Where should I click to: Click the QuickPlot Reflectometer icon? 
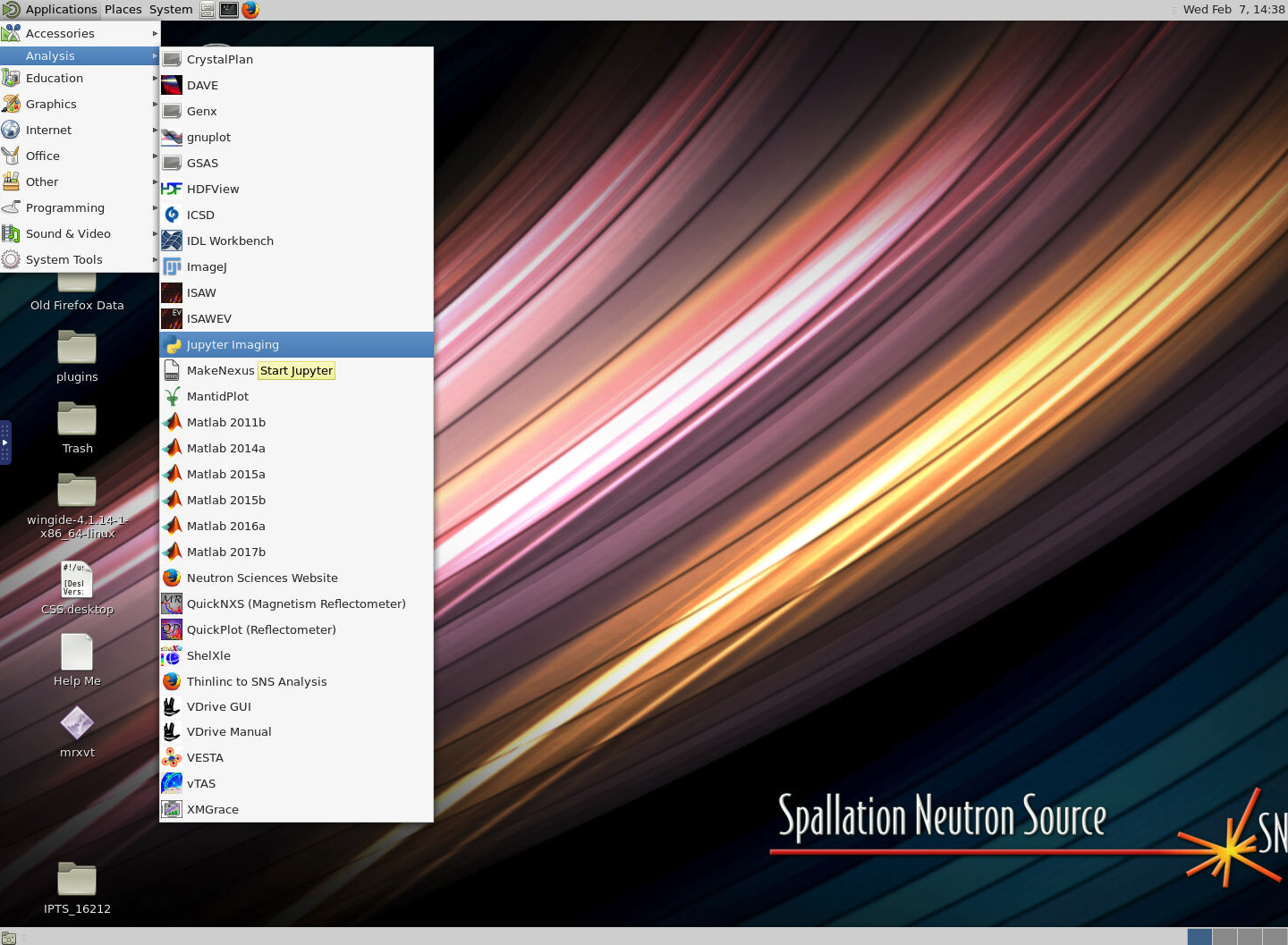click(172, 629)
